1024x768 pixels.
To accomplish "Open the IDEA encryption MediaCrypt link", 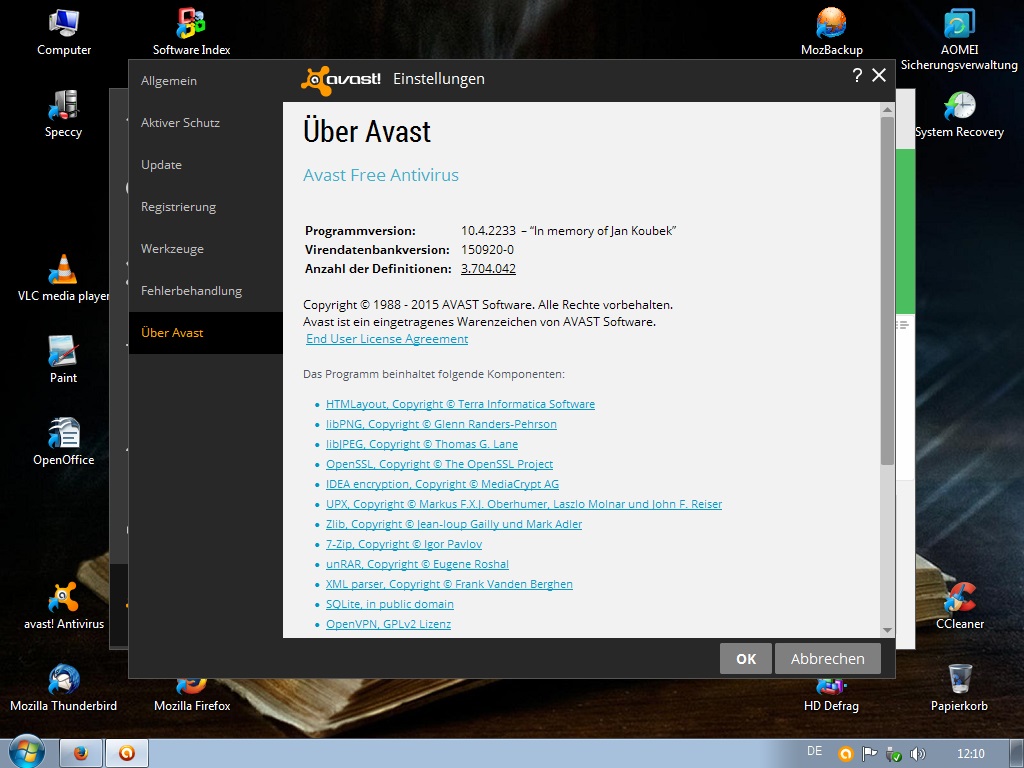I will click(442, 484).
